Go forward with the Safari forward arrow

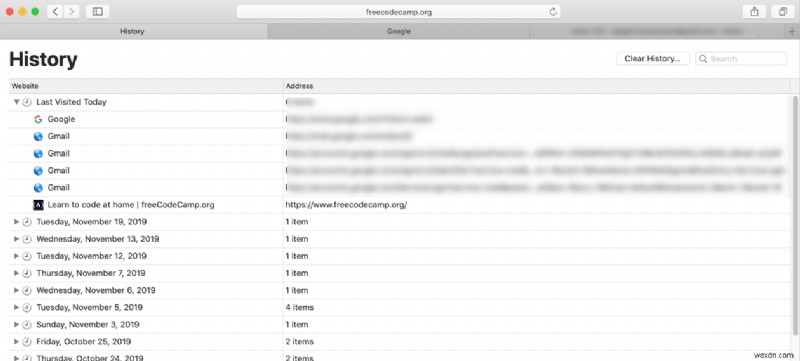pyautogui.click(x=71, y=12)
